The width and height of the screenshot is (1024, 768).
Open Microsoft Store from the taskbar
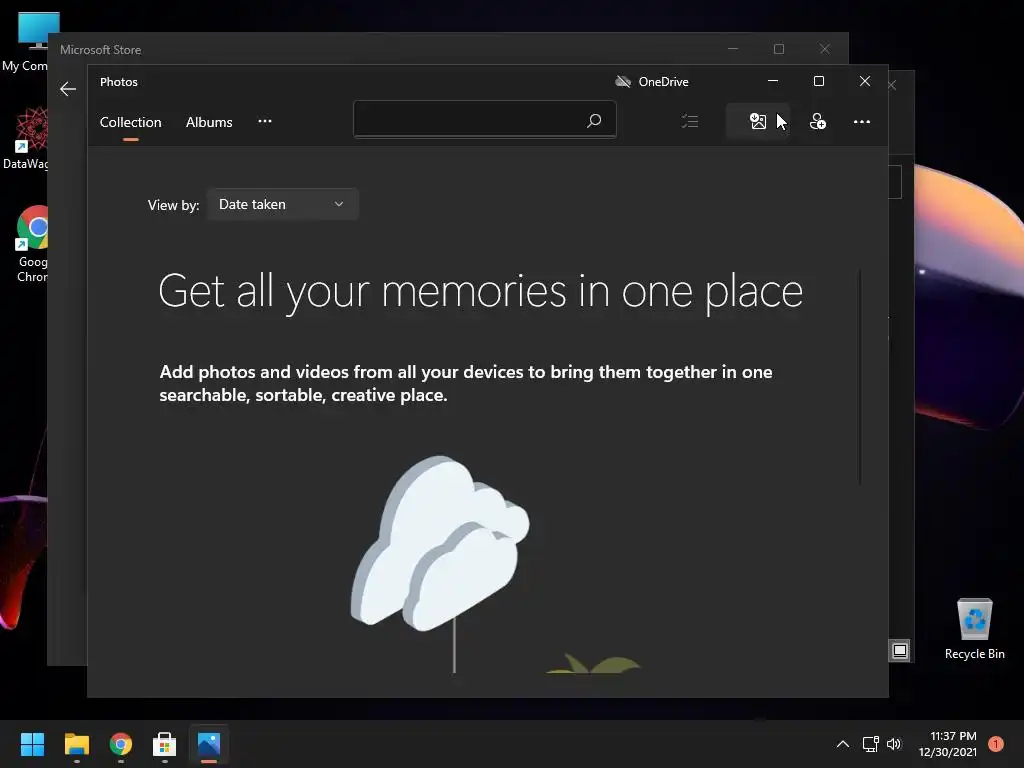coord(164,744)
